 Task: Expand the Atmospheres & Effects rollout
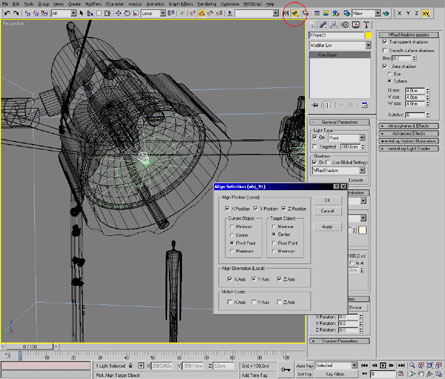[x=409, y=126]
